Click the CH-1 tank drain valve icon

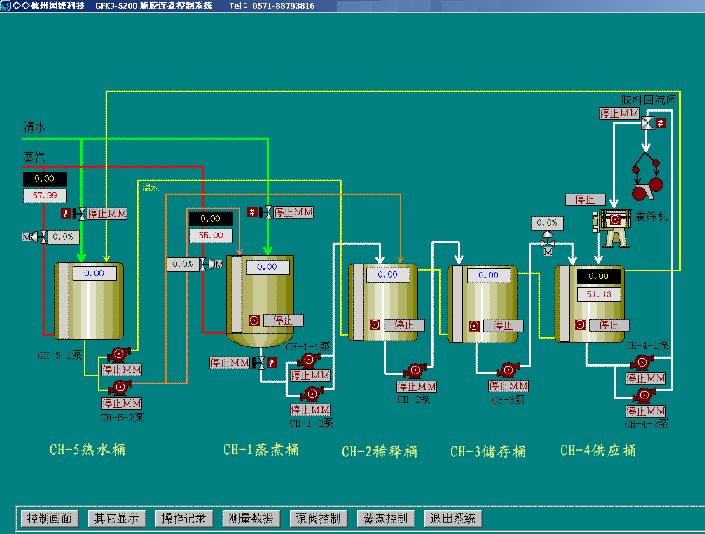(259, 362)
